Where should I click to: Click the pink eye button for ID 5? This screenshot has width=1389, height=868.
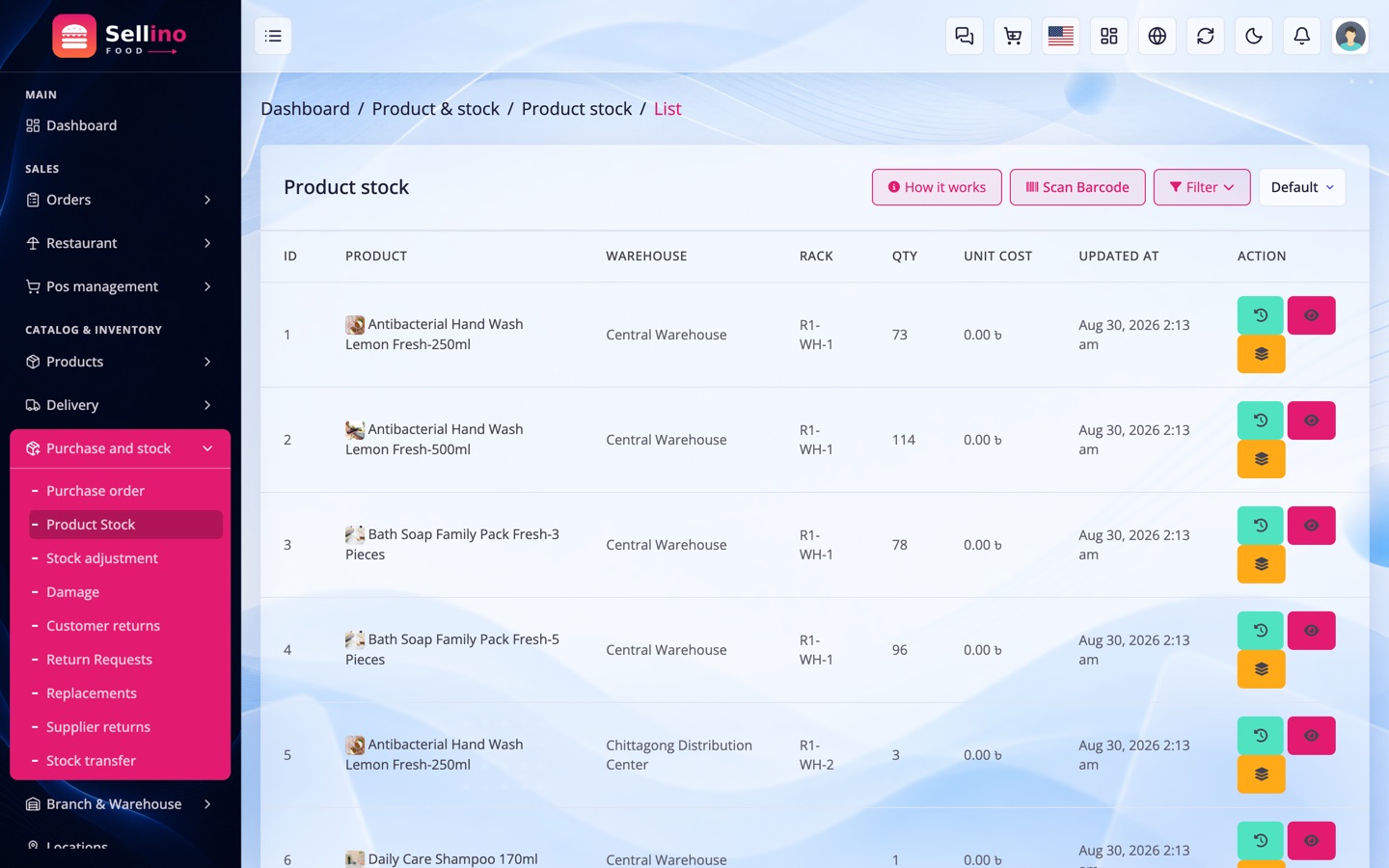(x=1311, y=736)
